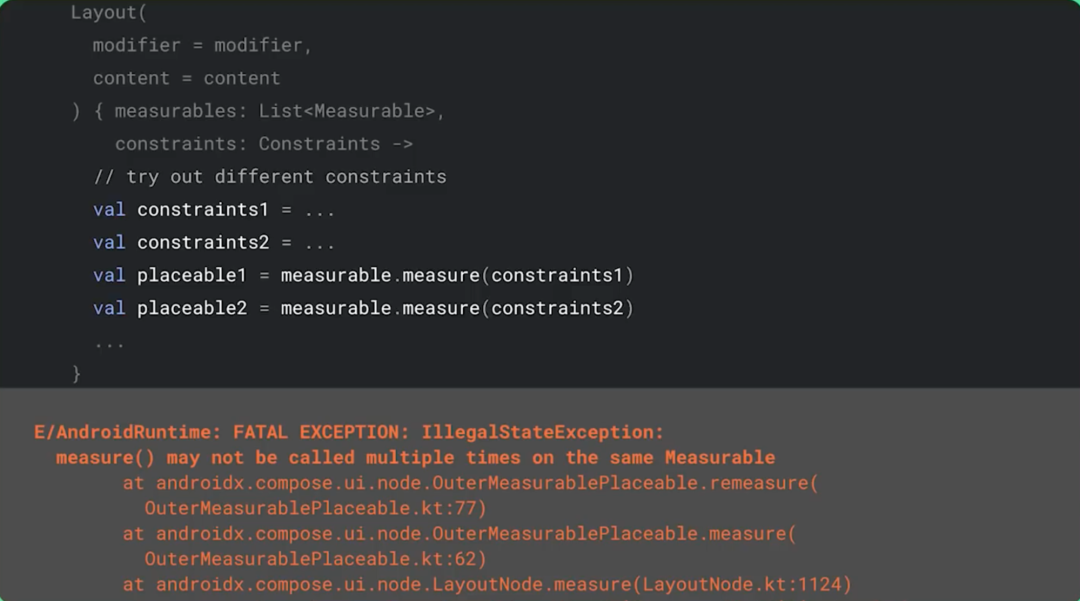
Task: Click the '// try out different constraints' comment
Action: [x=270, y=177]
